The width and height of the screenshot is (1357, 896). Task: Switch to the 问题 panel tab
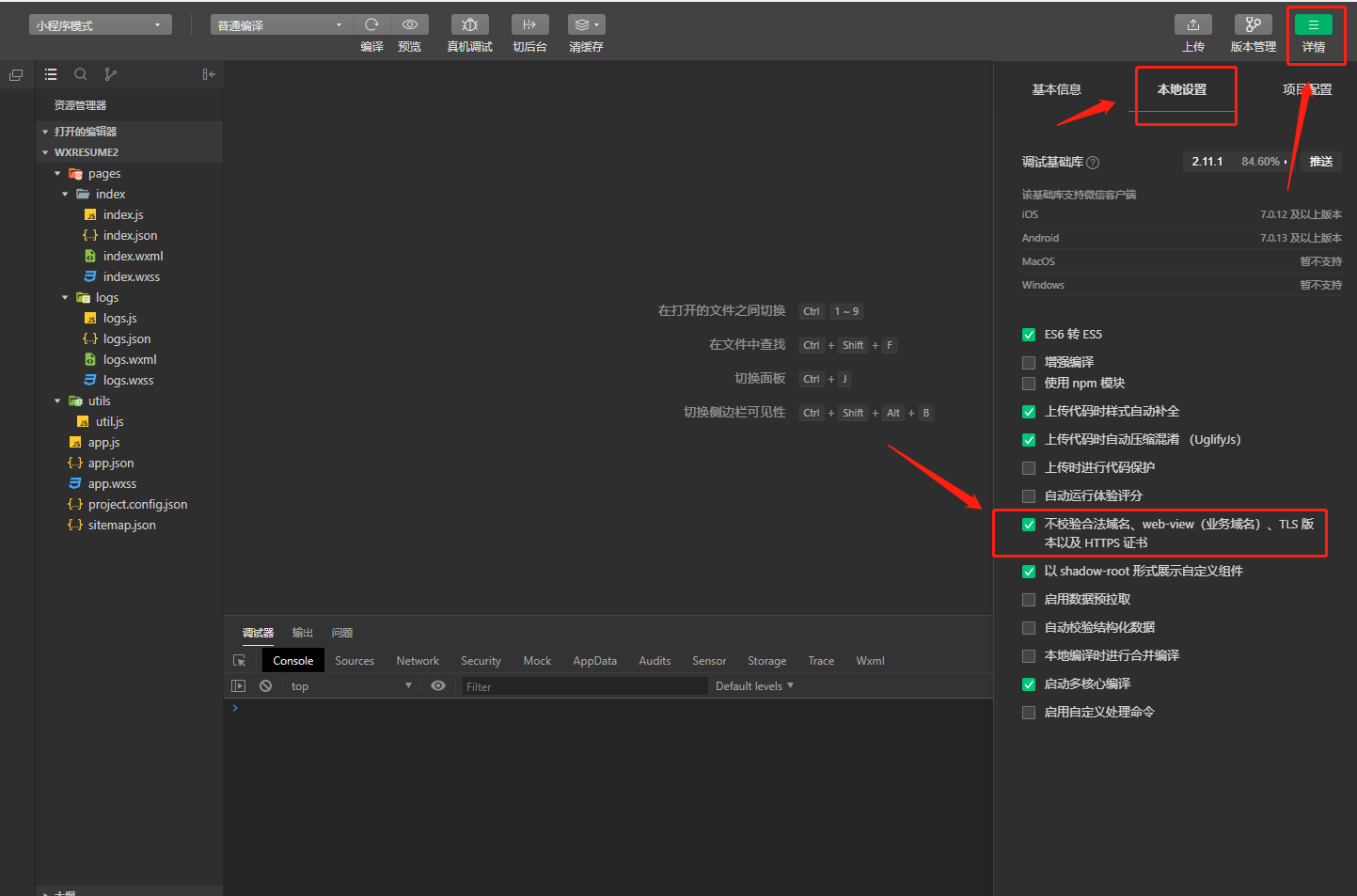[x=341, y=633]
